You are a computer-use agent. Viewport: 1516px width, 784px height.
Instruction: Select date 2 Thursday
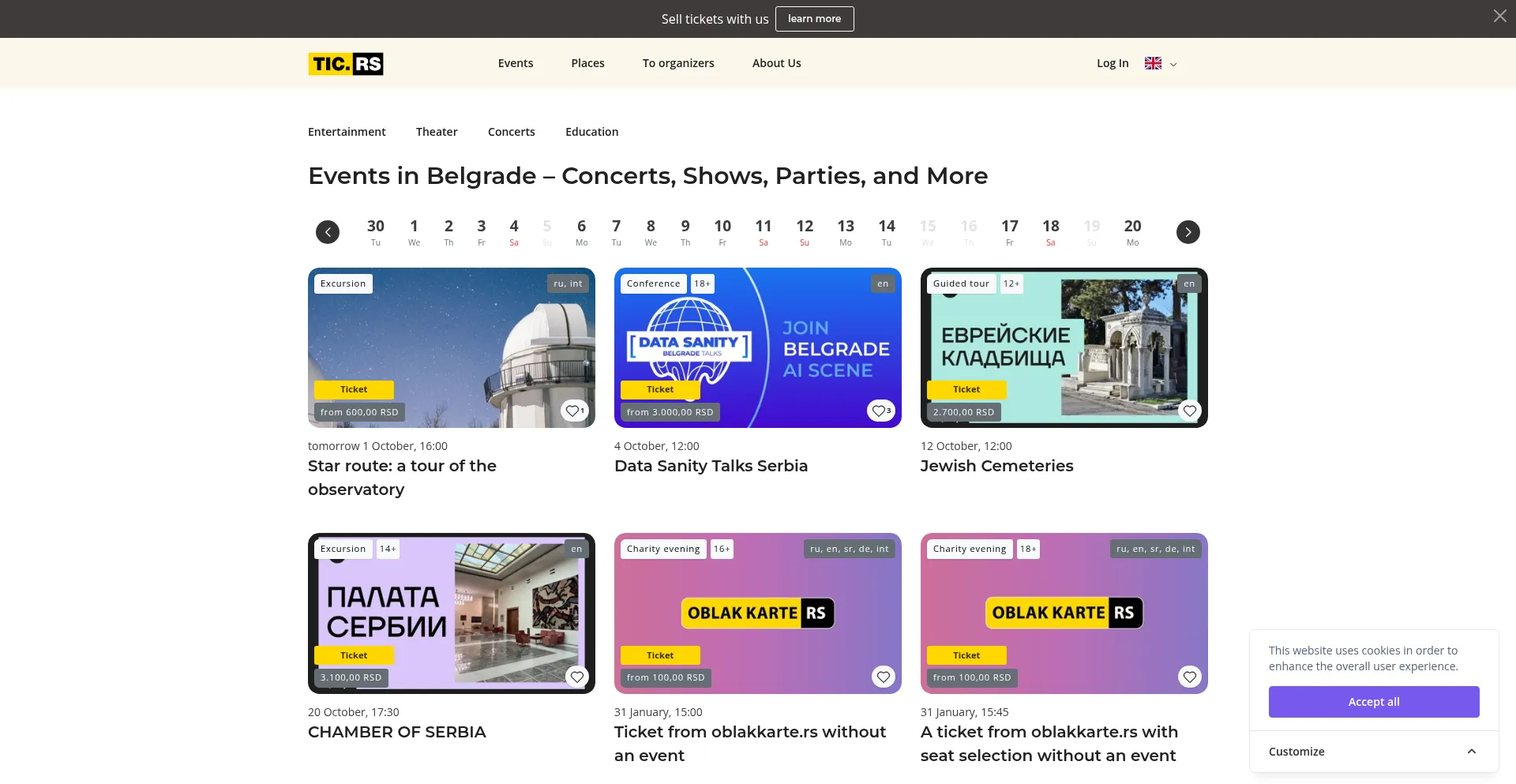[448, 232]
